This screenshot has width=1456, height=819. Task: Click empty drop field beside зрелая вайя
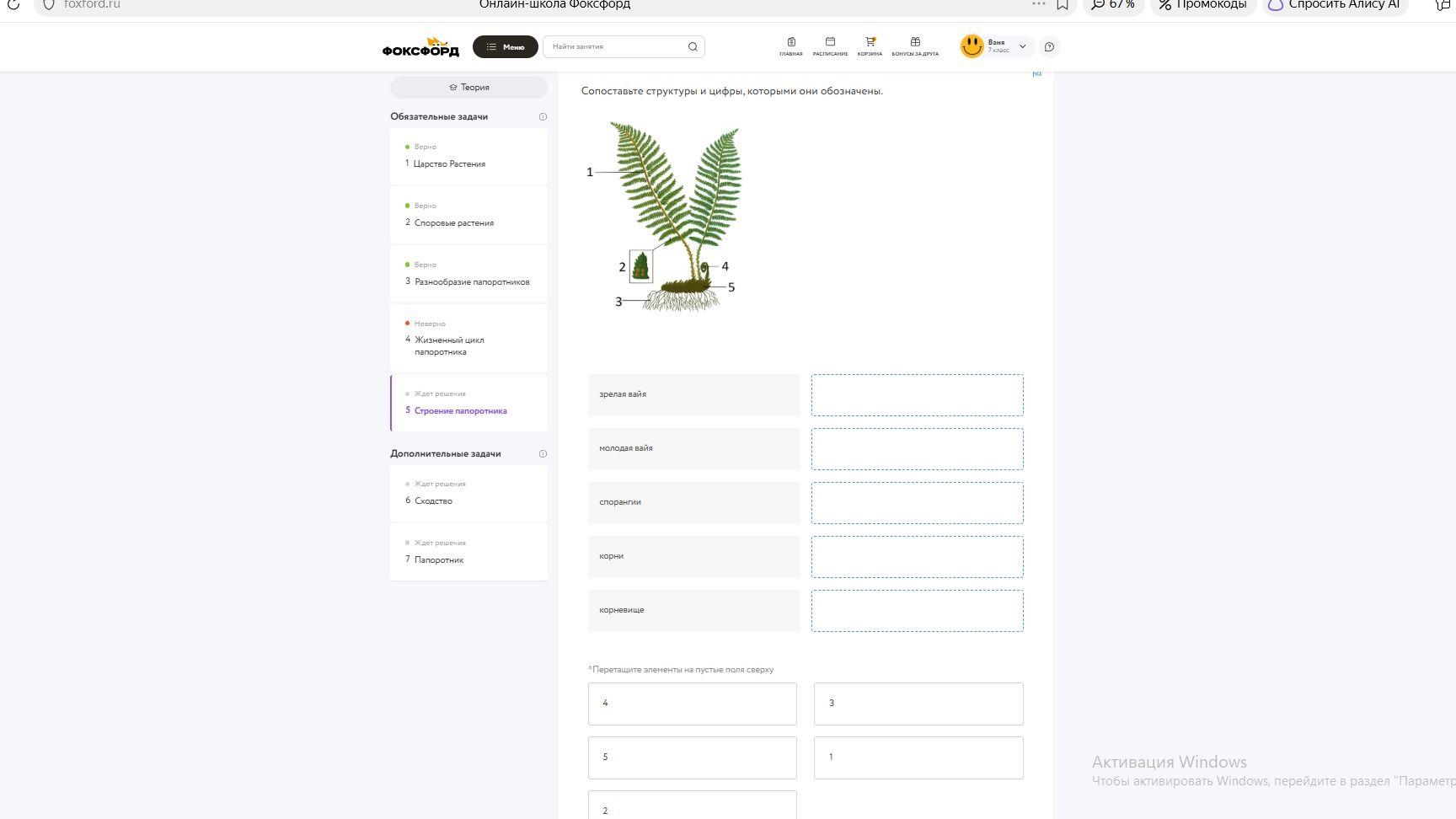[x=918, y=395]
